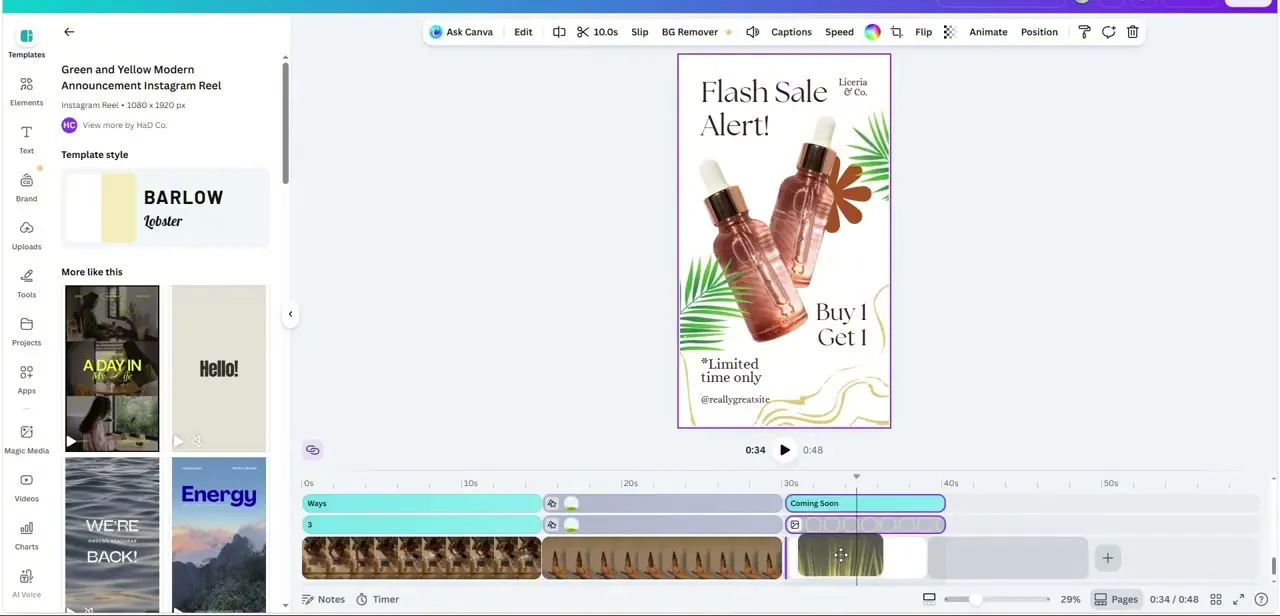
Task: Open the grid view icon
Action: (1216, 599)
